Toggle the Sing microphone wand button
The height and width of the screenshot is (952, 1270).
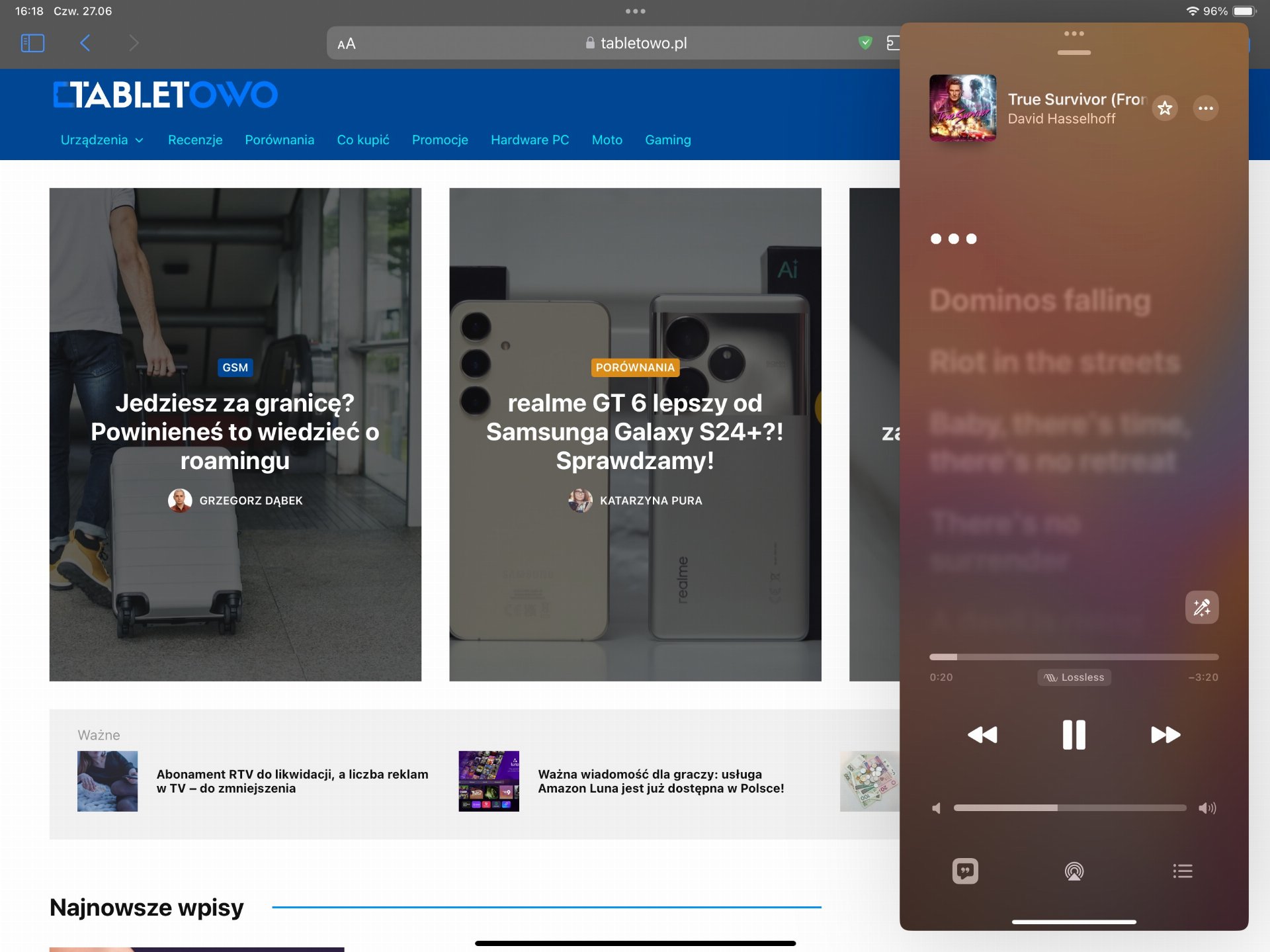(1202, 607)
